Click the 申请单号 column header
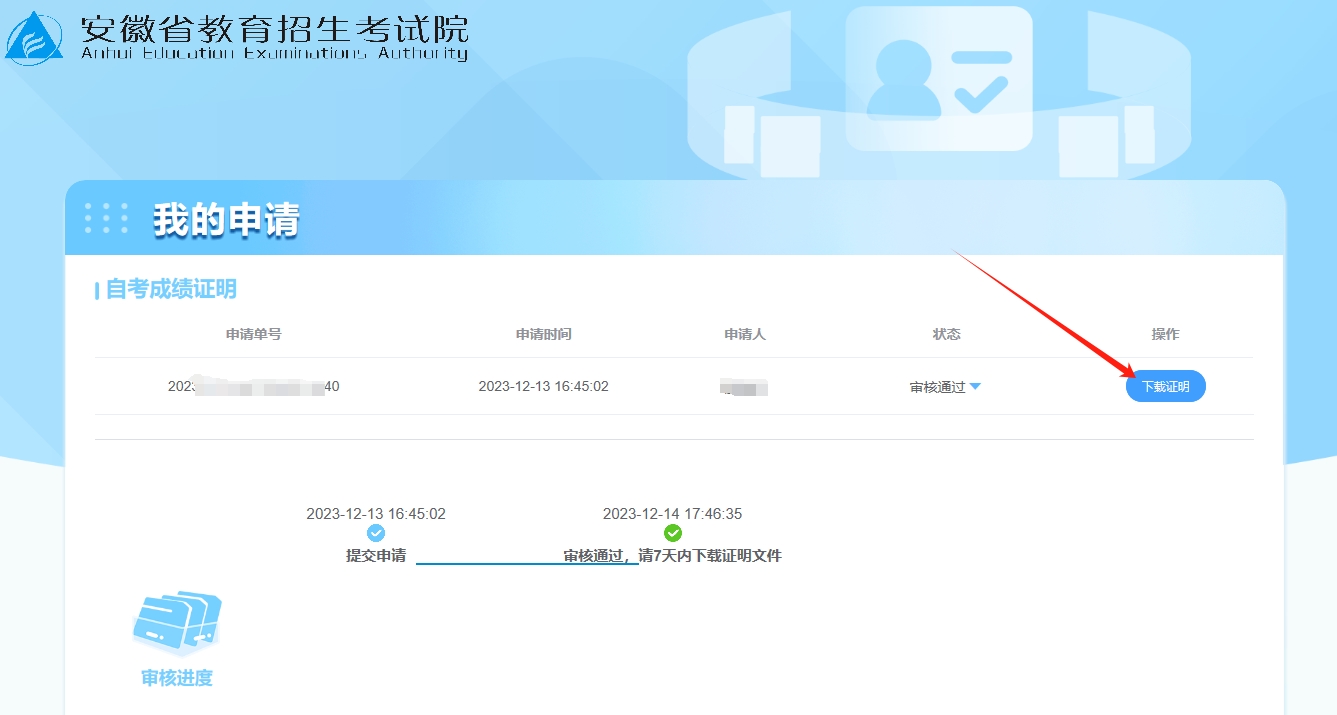The height and width of the screenshot is (715, 1337). (x=254, y=334)
